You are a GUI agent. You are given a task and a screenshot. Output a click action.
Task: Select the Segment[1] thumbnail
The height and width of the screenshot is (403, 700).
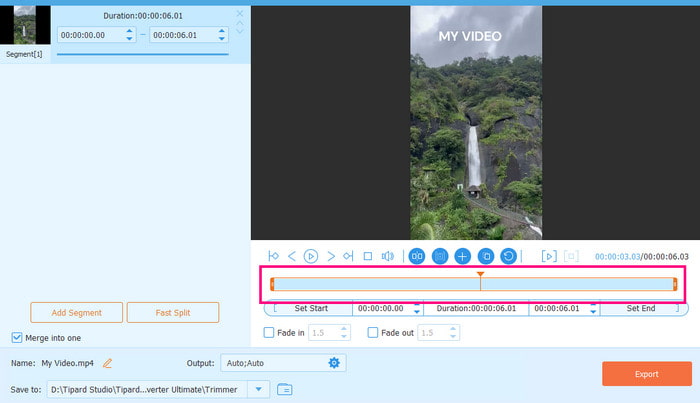(25, 25)
